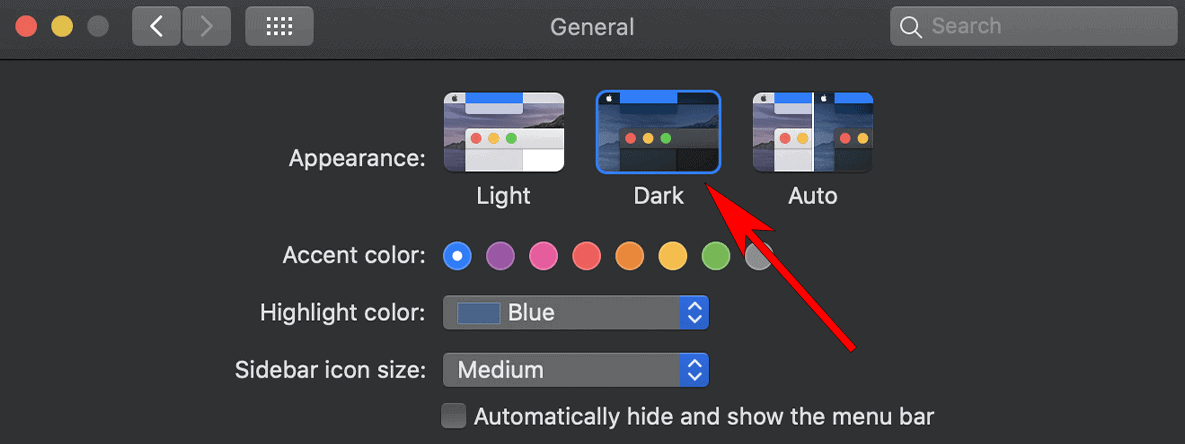Open the Highlight color dropdown
This screenshot has height=444, width=1185.
coord(575,313)
